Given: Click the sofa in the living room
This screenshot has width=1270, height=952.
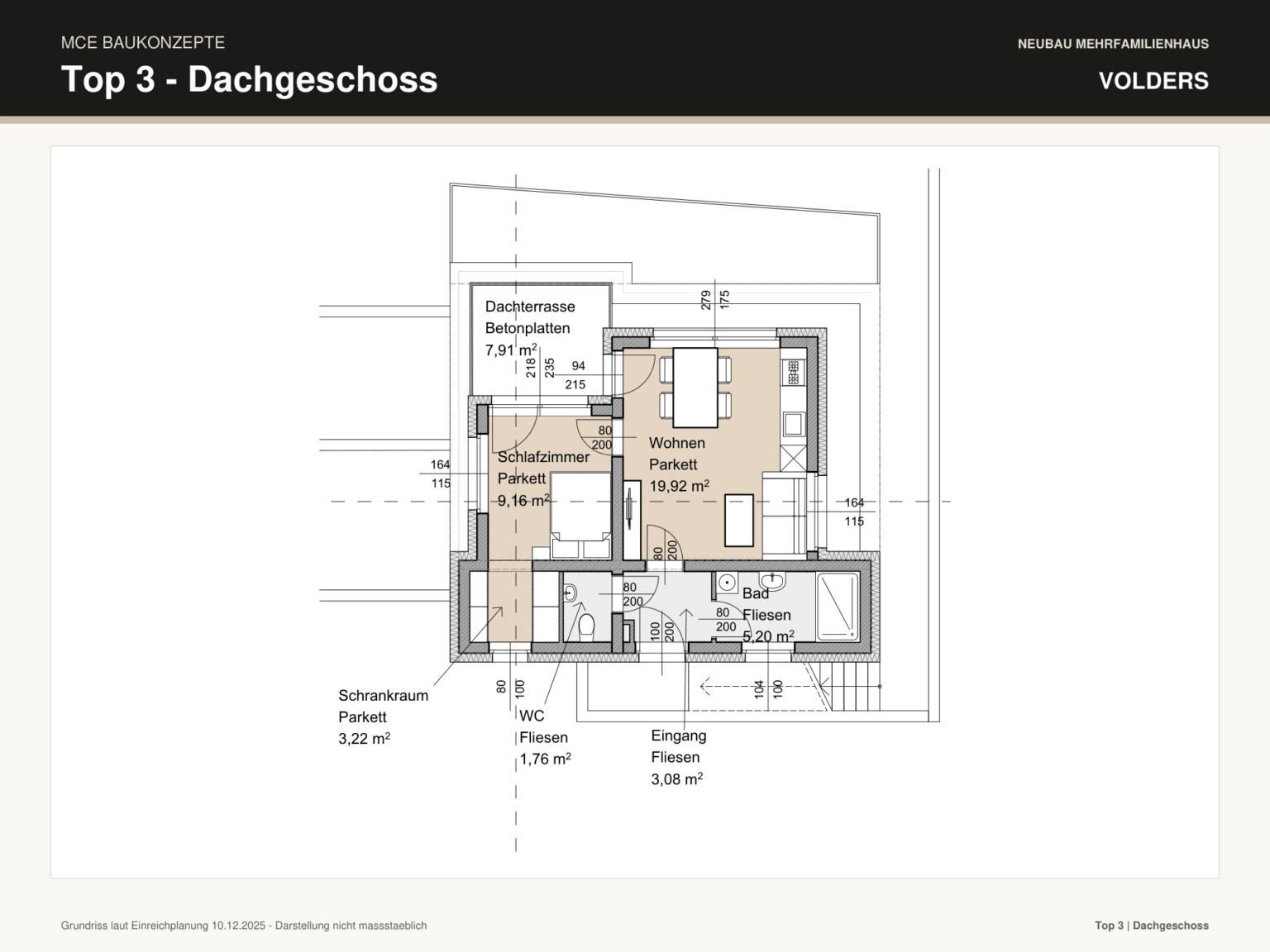Looking at the screenshot, I should point(784,514).
